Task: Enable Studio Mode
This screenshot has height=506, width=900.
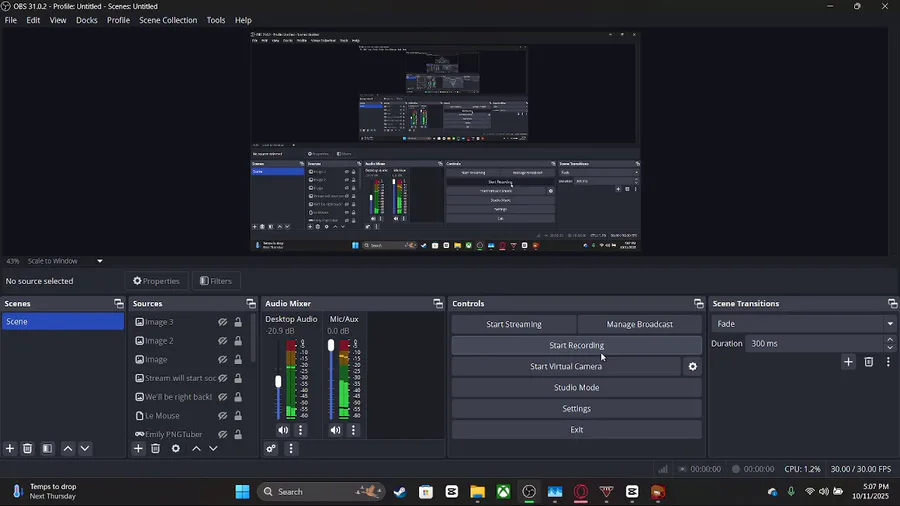Action: [576, 388]
